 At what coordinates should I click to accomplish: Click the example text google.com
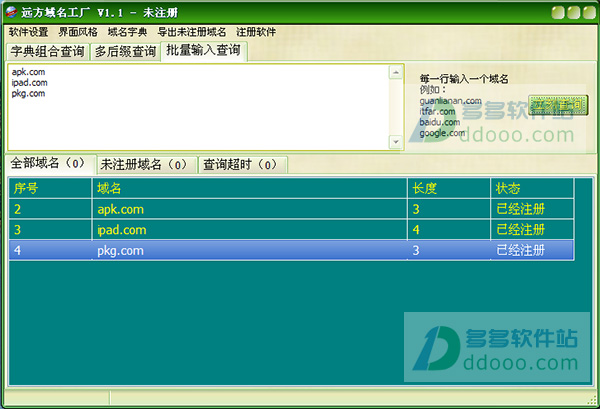tap(442, 133)
